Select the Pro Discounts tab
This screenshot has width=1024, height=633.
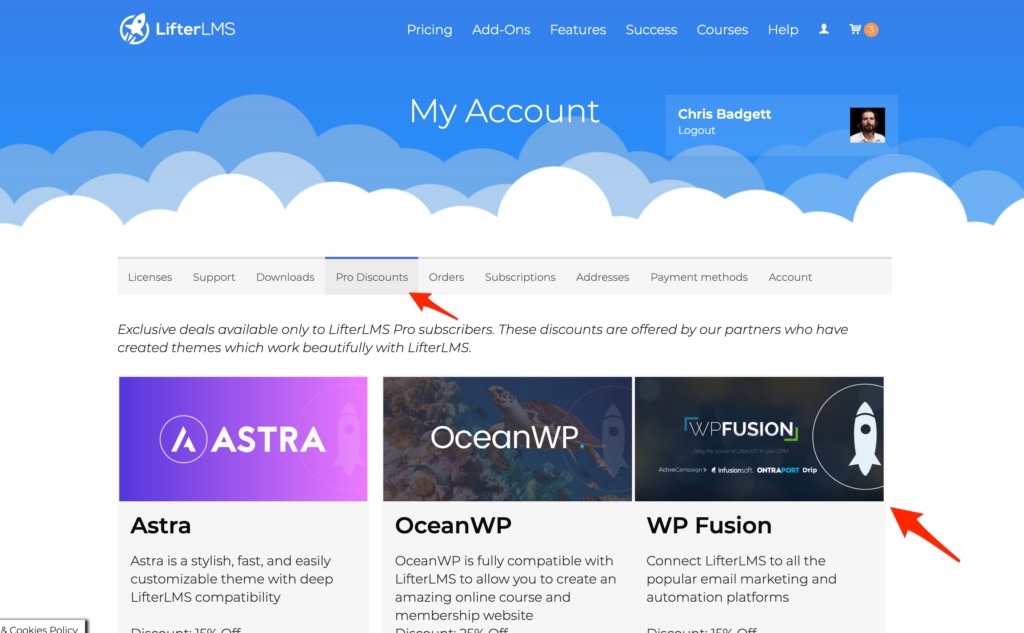click(x=372, y=277)
